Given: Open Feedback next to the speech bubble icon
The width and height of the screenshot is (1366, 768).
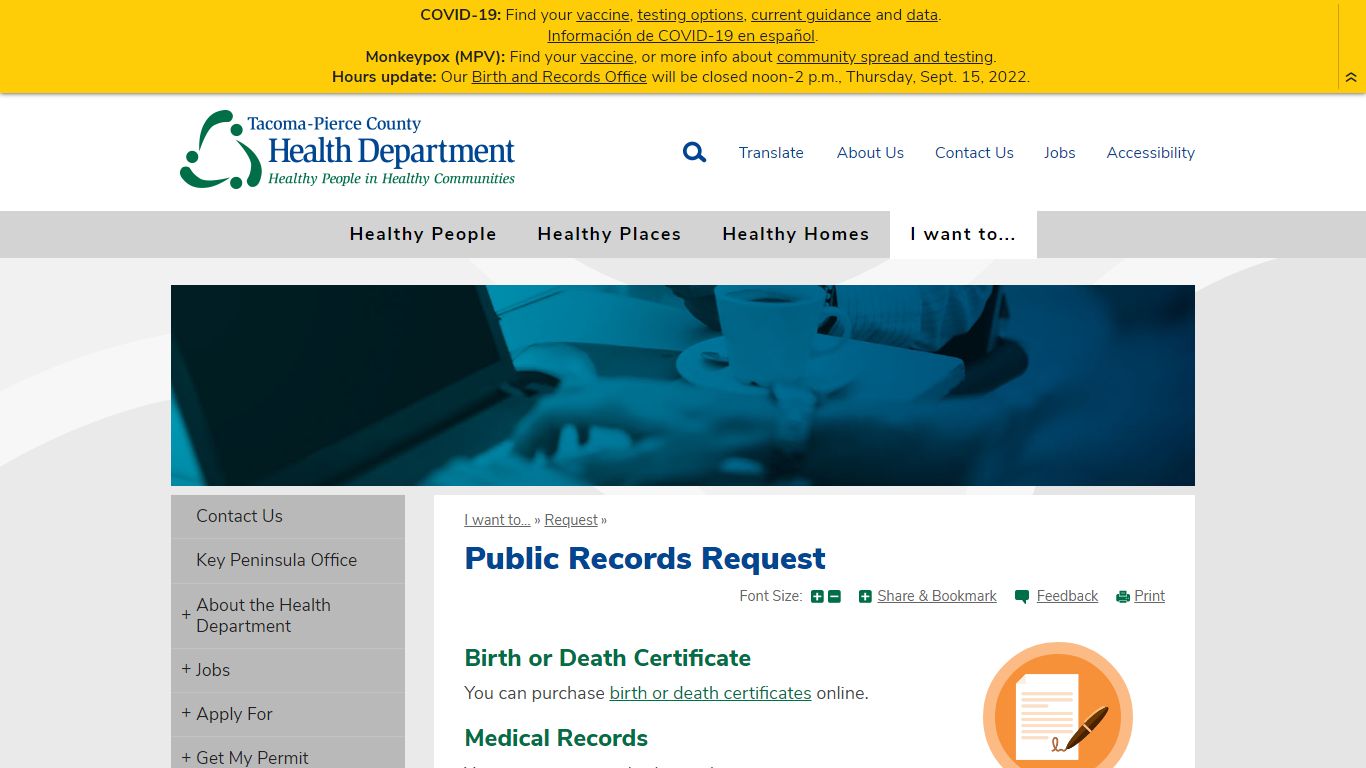Looking at the screenshot, I should (x=1067, y=596).
